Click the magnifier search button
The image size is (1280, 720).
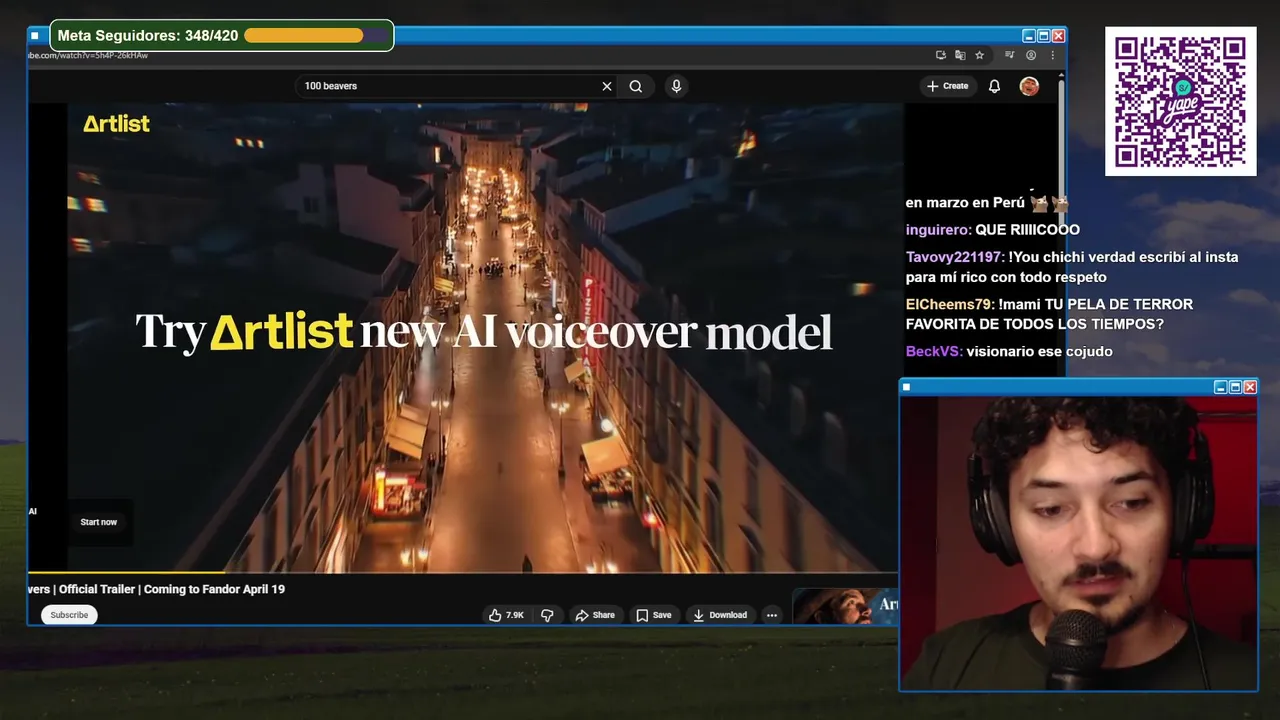point(636,86)
